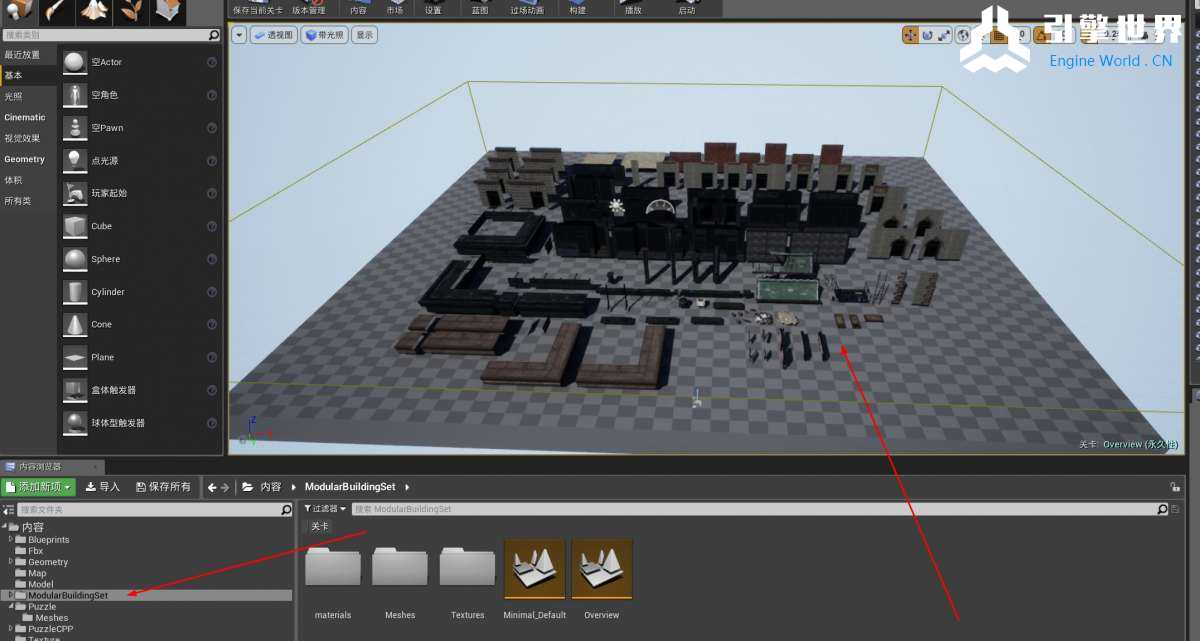Click the translate gizmo icon in viewport
The height and width of the screenshot is (641, 1200).
click(910, 35)
